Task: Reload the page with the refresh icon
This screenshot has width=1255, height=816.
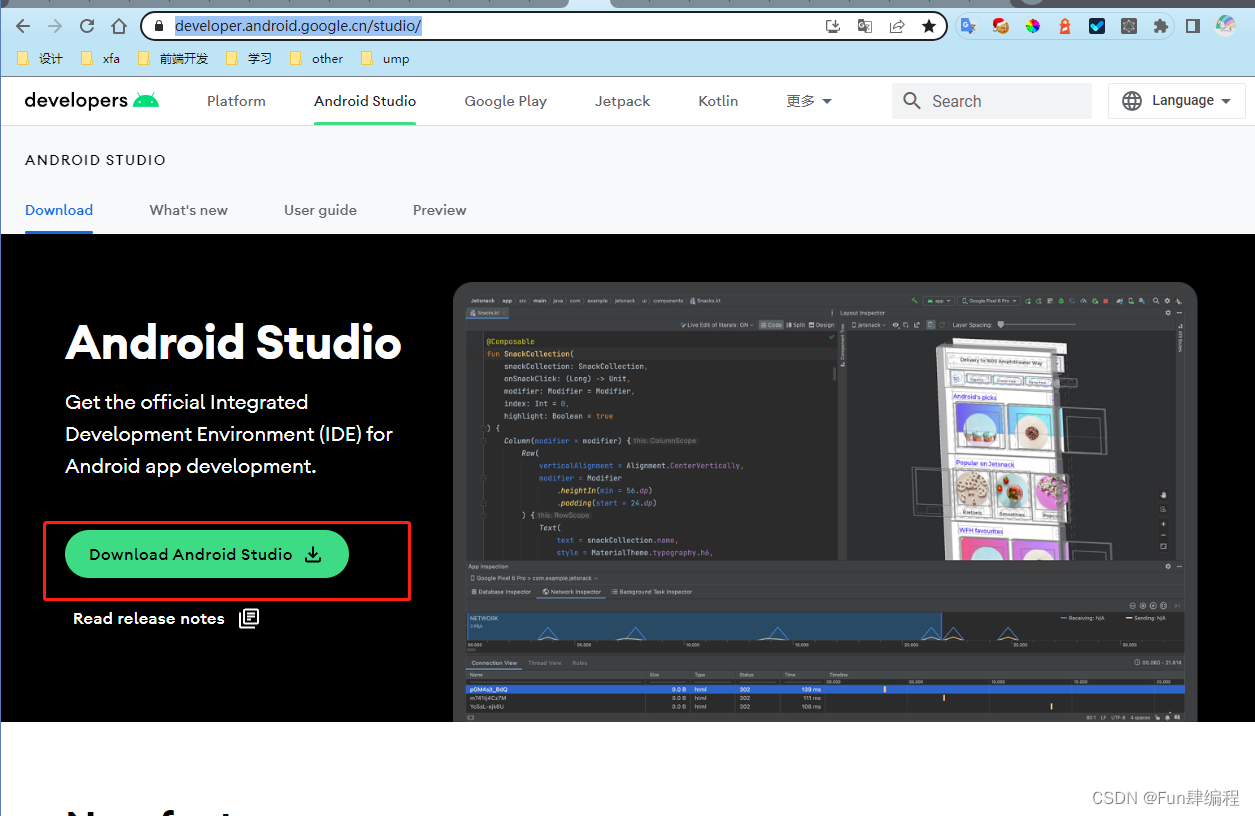Action: (x=87, y=26)
